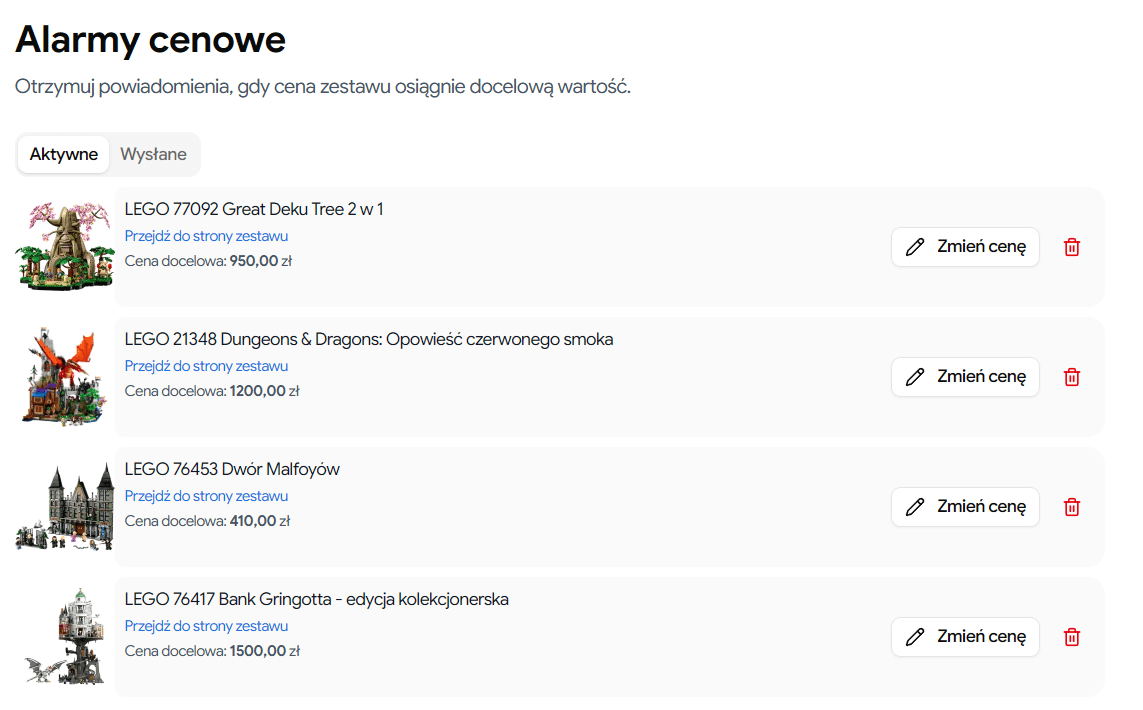
Task: Remove the Dwór Malfoyów alert with trash icon
Action: click(1072, 507)
